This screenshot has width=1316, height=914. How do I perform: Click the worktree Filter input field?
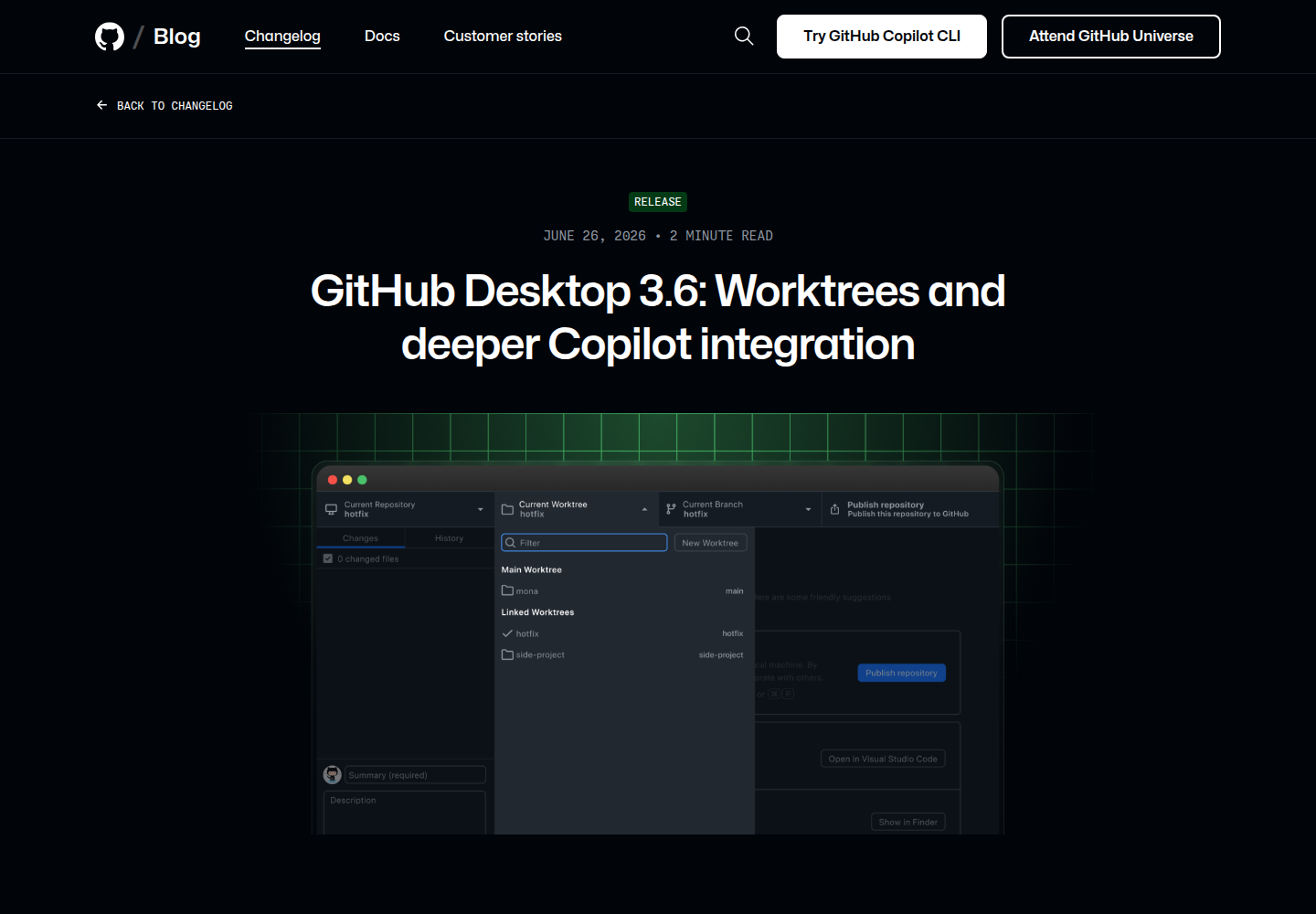[x=584, y=543]
